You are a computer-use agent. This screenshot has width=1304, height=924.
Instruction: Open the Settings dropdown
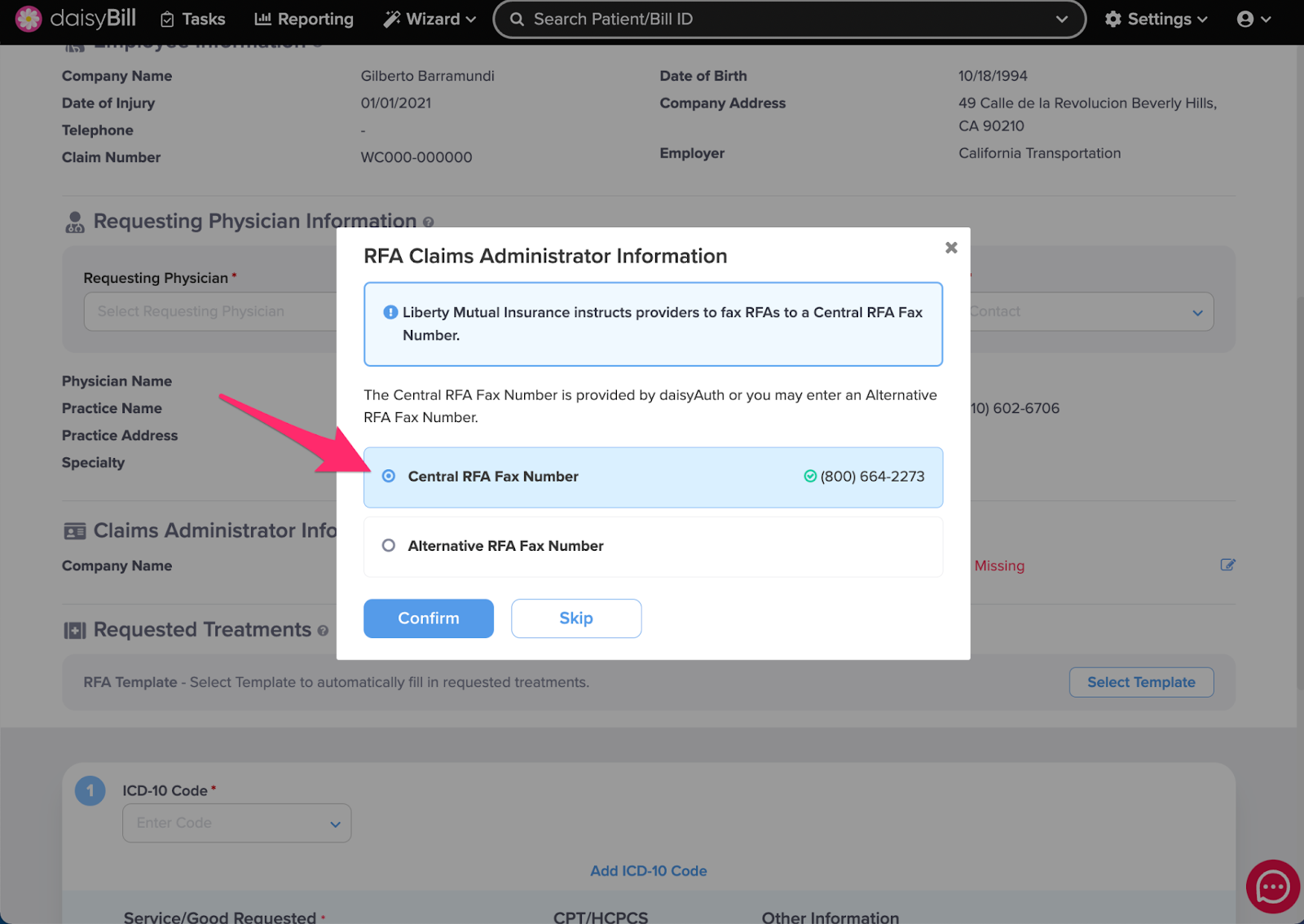(x=1156, y=19)
